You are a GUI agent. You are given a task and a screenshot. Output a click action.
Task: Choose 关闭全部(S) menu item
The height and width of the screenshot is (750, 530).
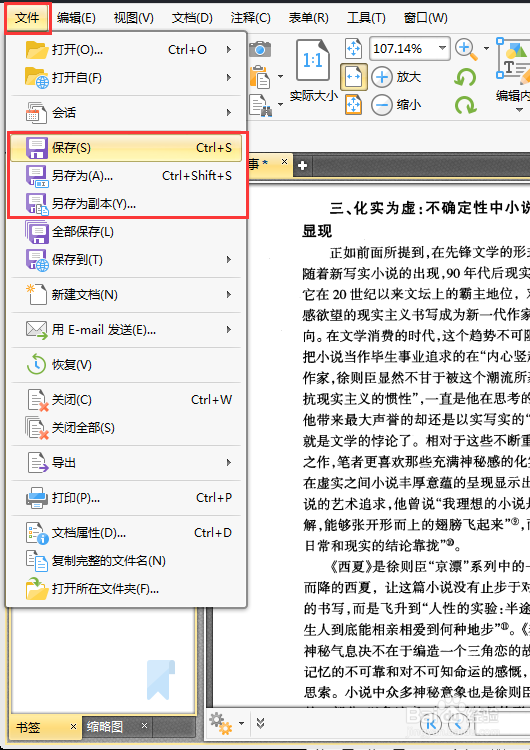[x=126, y=428]
